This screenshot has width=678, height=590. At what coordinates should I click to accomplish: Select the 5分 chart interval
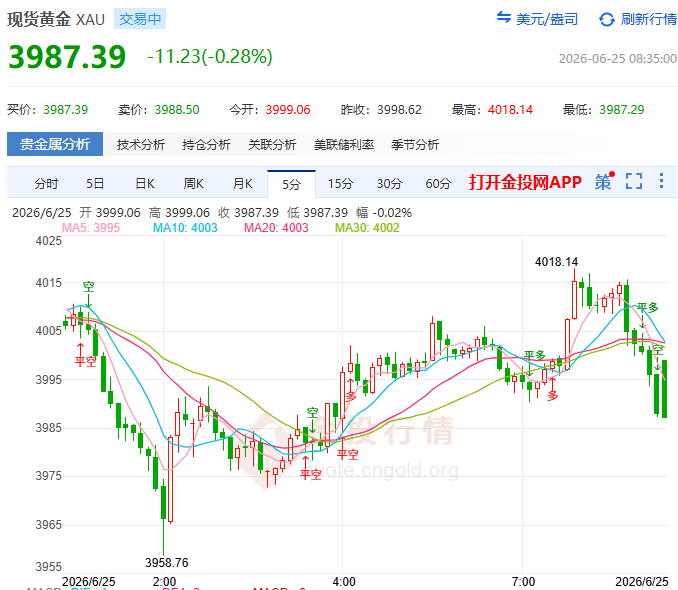(291, 185)
